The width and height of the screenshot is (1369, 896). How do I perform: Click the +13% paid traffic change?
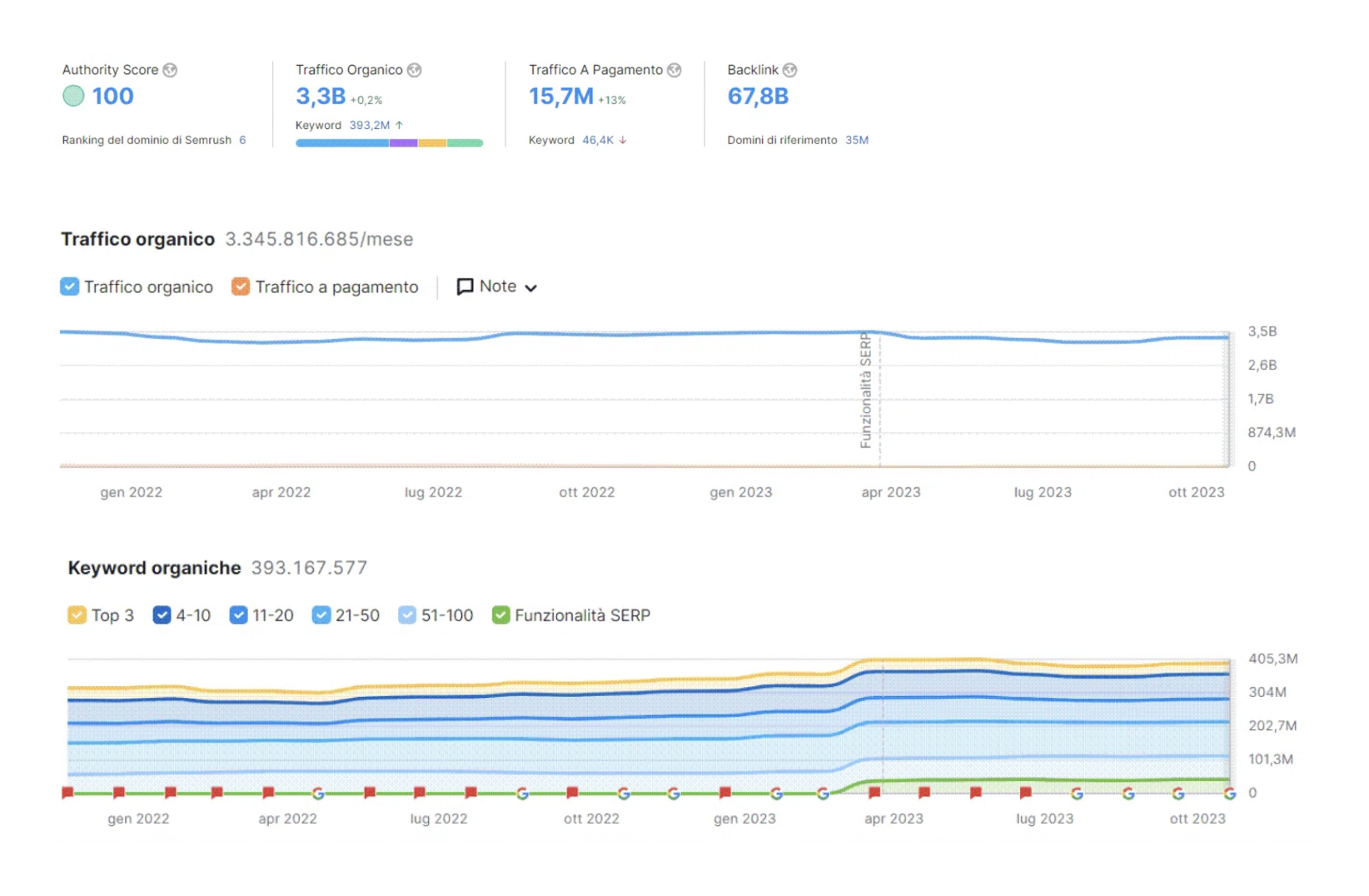612,100
